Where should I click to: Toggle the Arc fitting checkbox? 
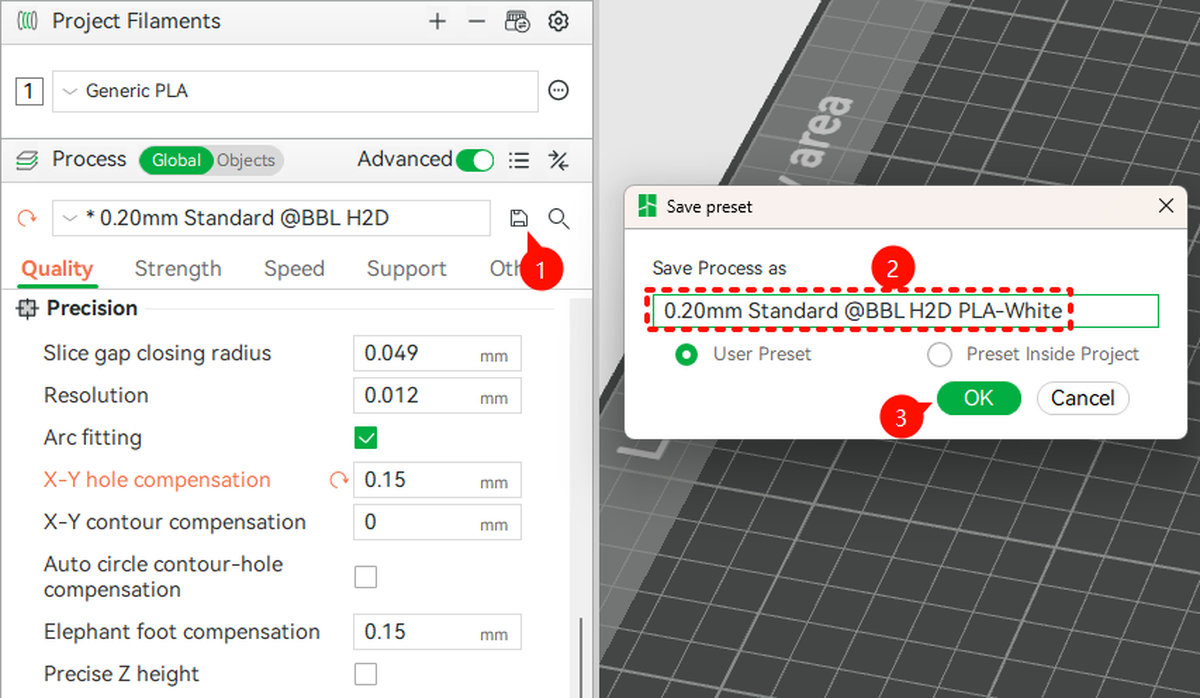pyautogui.click(x=366, y=438)
